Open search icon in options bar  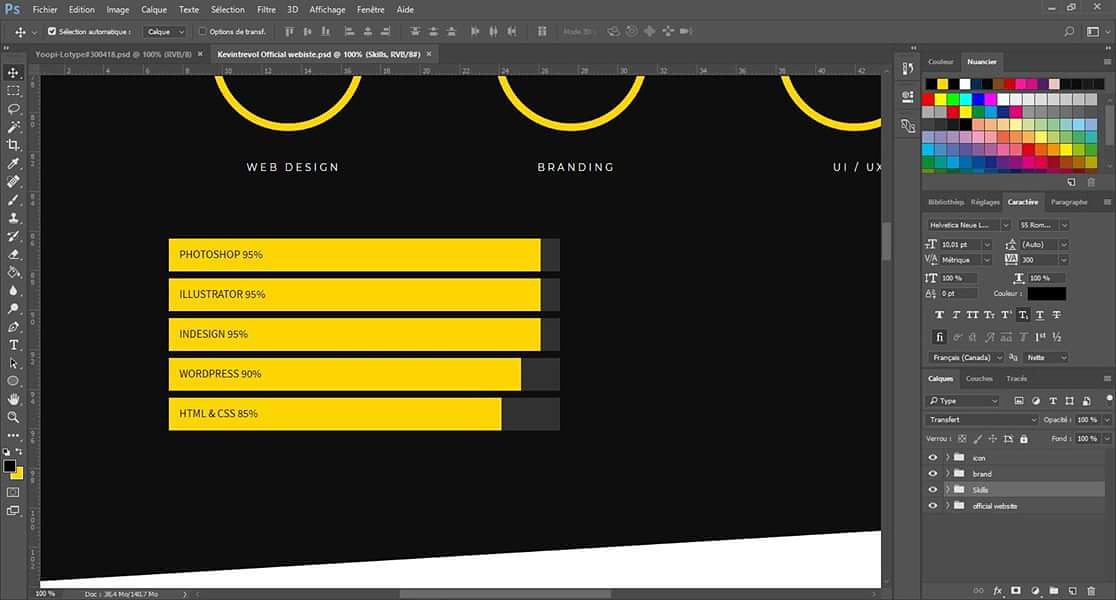pos(1069,31)
